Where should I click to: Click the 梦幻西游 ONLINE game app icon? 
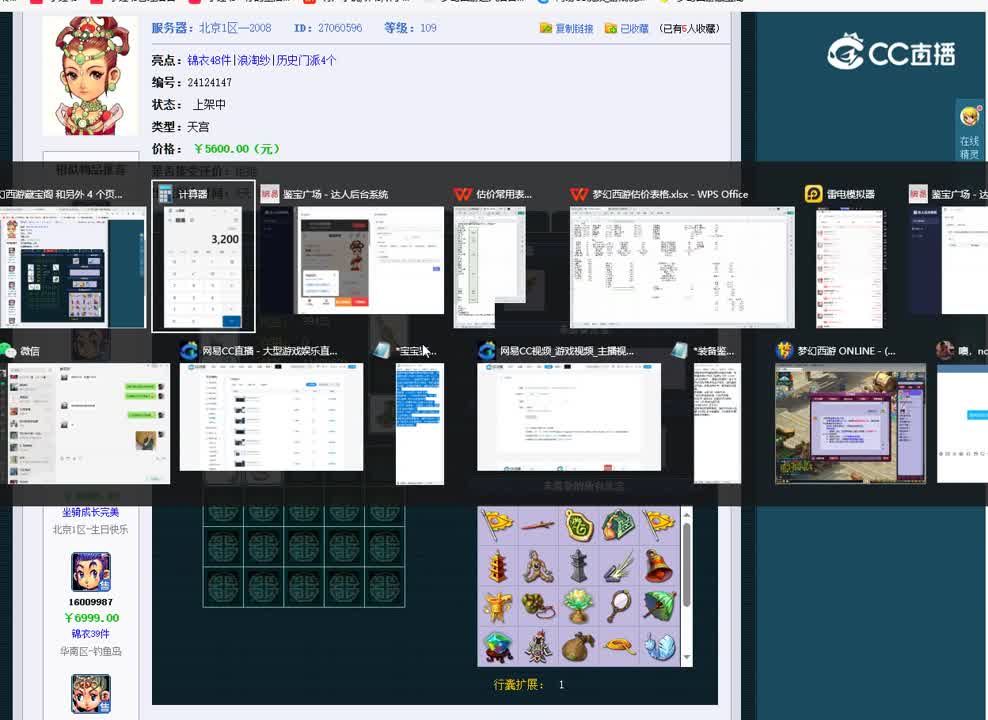(x=784, y=350)
